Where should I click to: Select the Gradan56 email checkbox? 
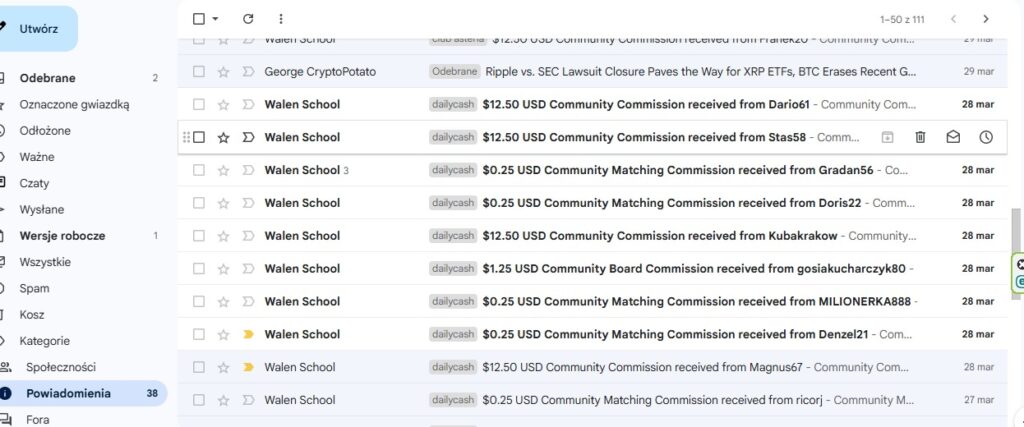[199, 170]
